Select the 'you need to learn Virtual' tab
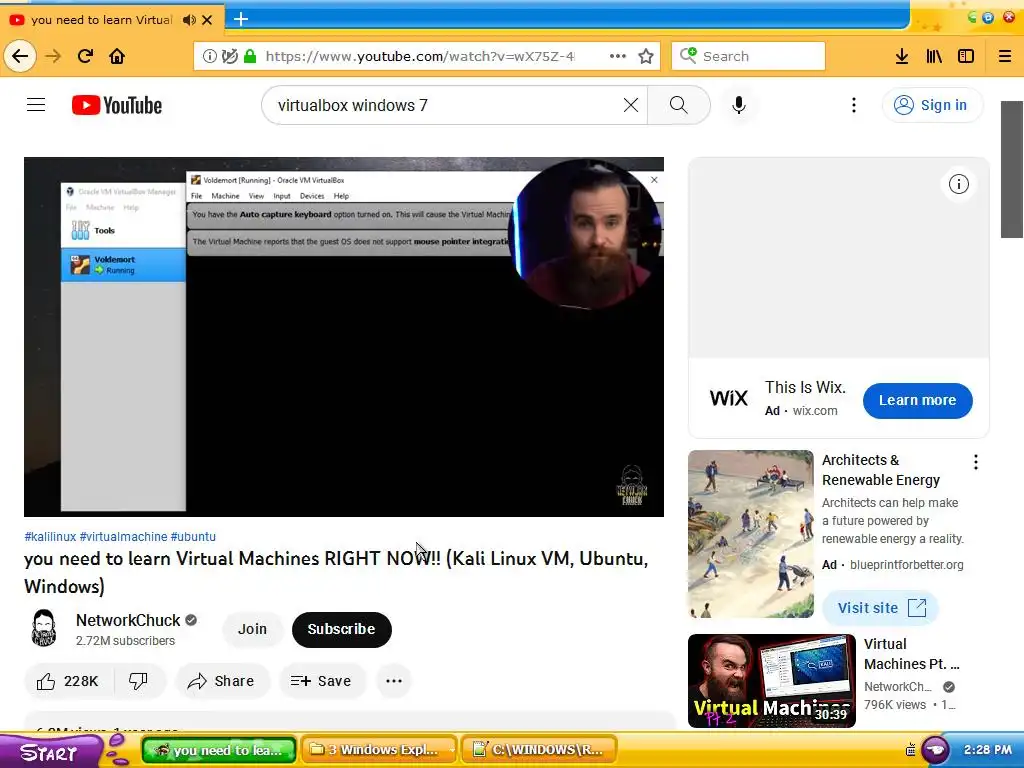Viewport: 1024px width, 768px height. pyautogui.click(x=101, y=20)
